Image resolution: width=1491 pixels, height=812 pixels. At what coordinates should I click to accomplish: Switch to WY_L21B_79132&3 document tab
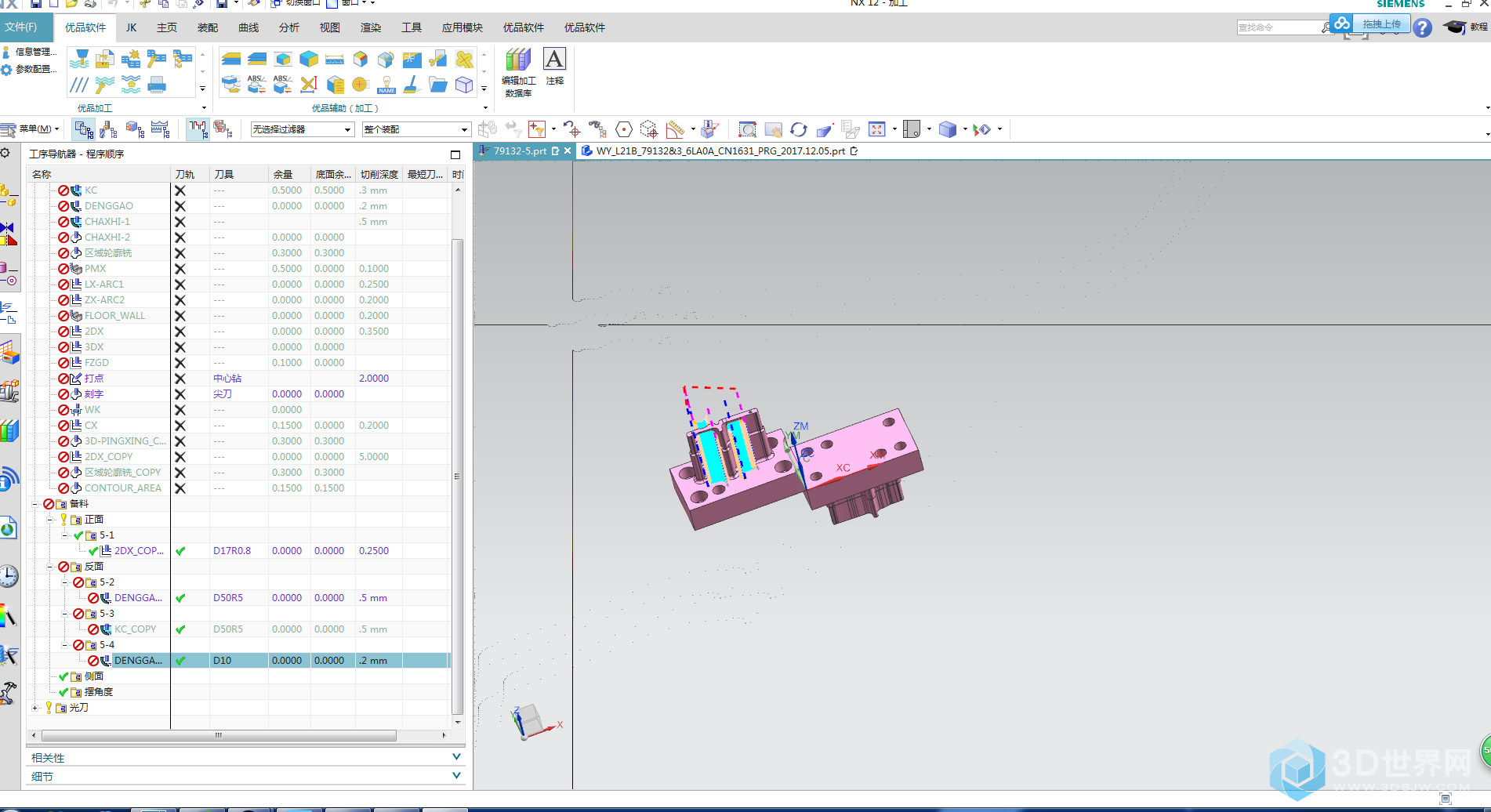pos(720,151)
